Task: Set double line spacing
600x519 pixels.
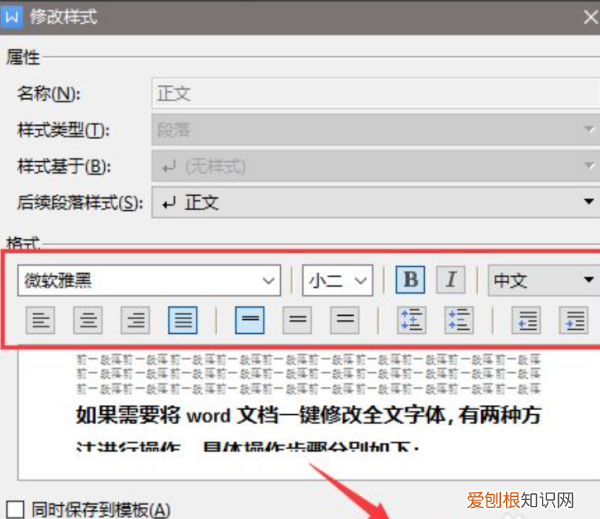Action: [345, 320]
